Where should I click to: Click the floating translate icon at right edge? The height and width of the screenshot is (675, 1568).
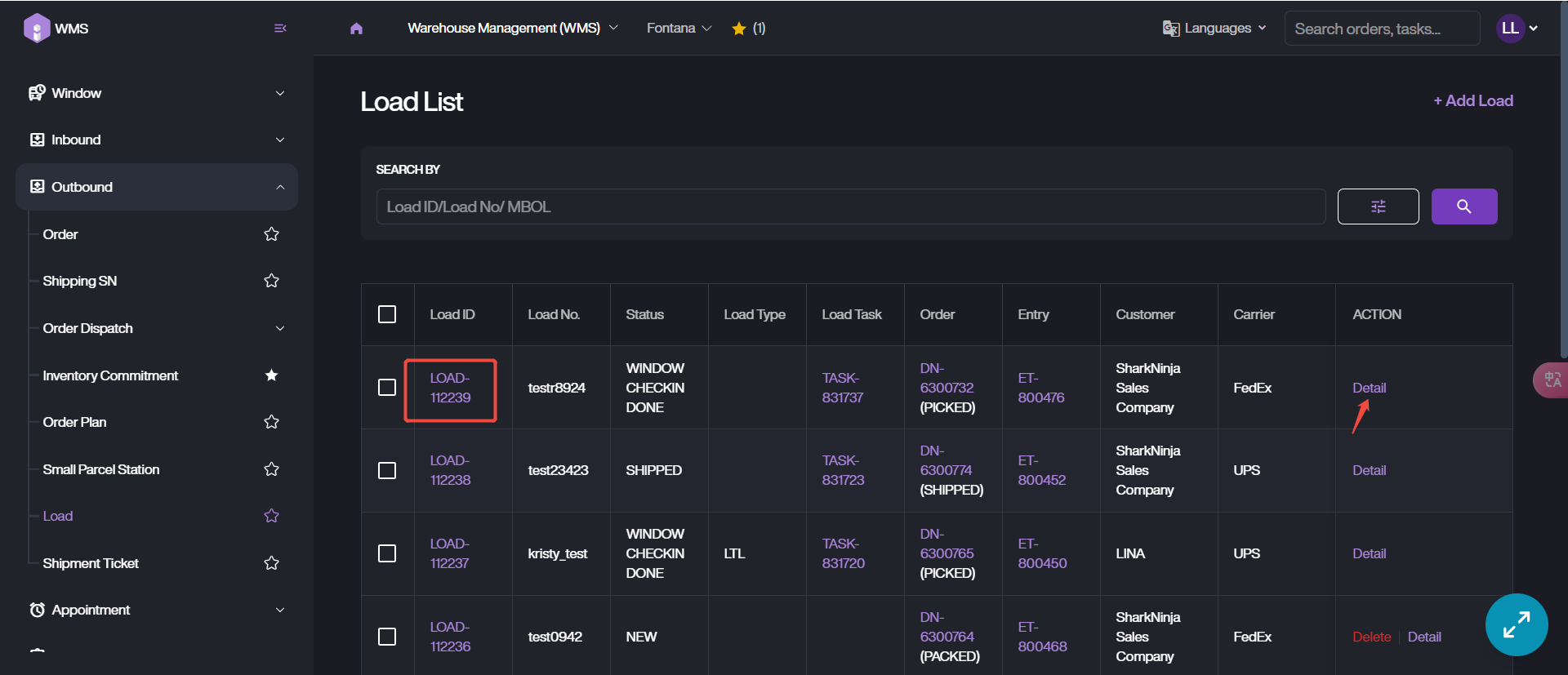1552,380
